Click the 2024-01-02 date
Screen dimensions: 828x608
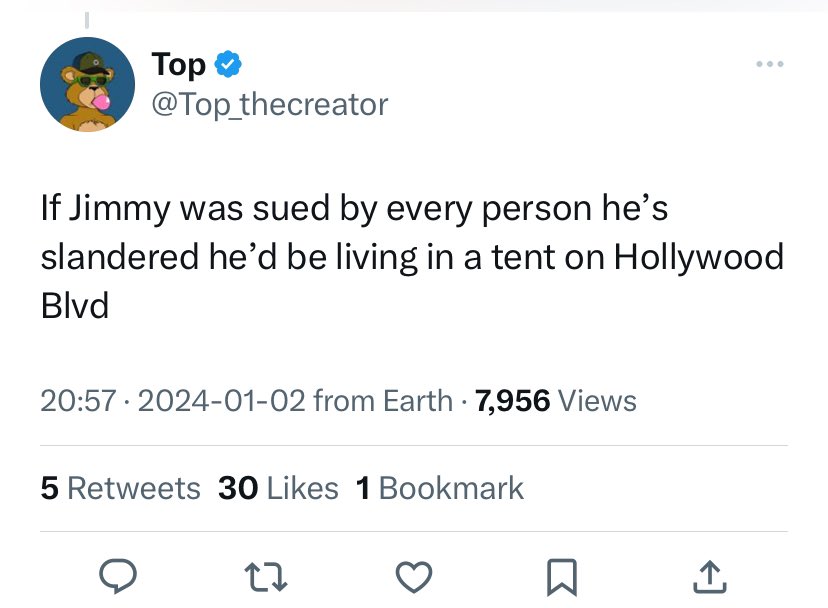click(x=221, y=400)
